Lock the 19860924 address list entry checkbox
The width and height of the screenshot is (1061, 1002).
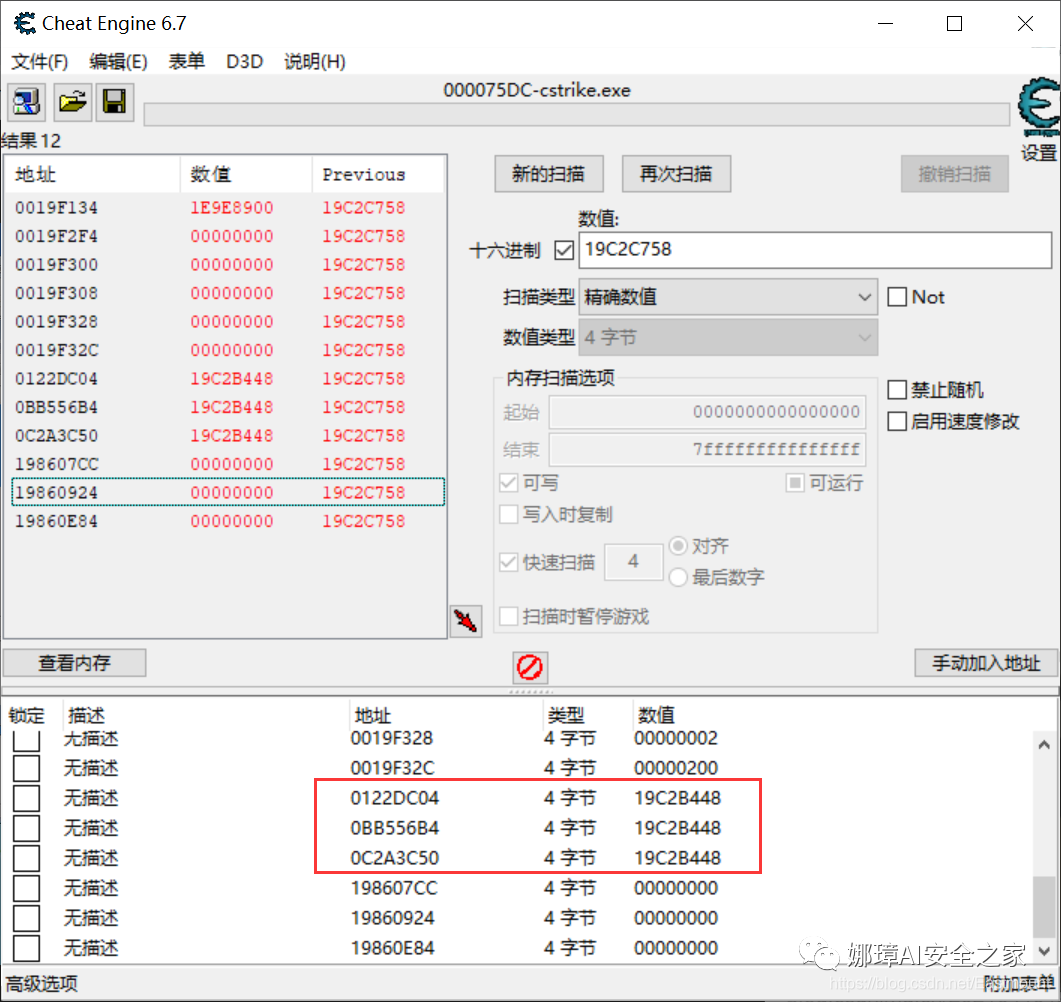pos(26,918)
